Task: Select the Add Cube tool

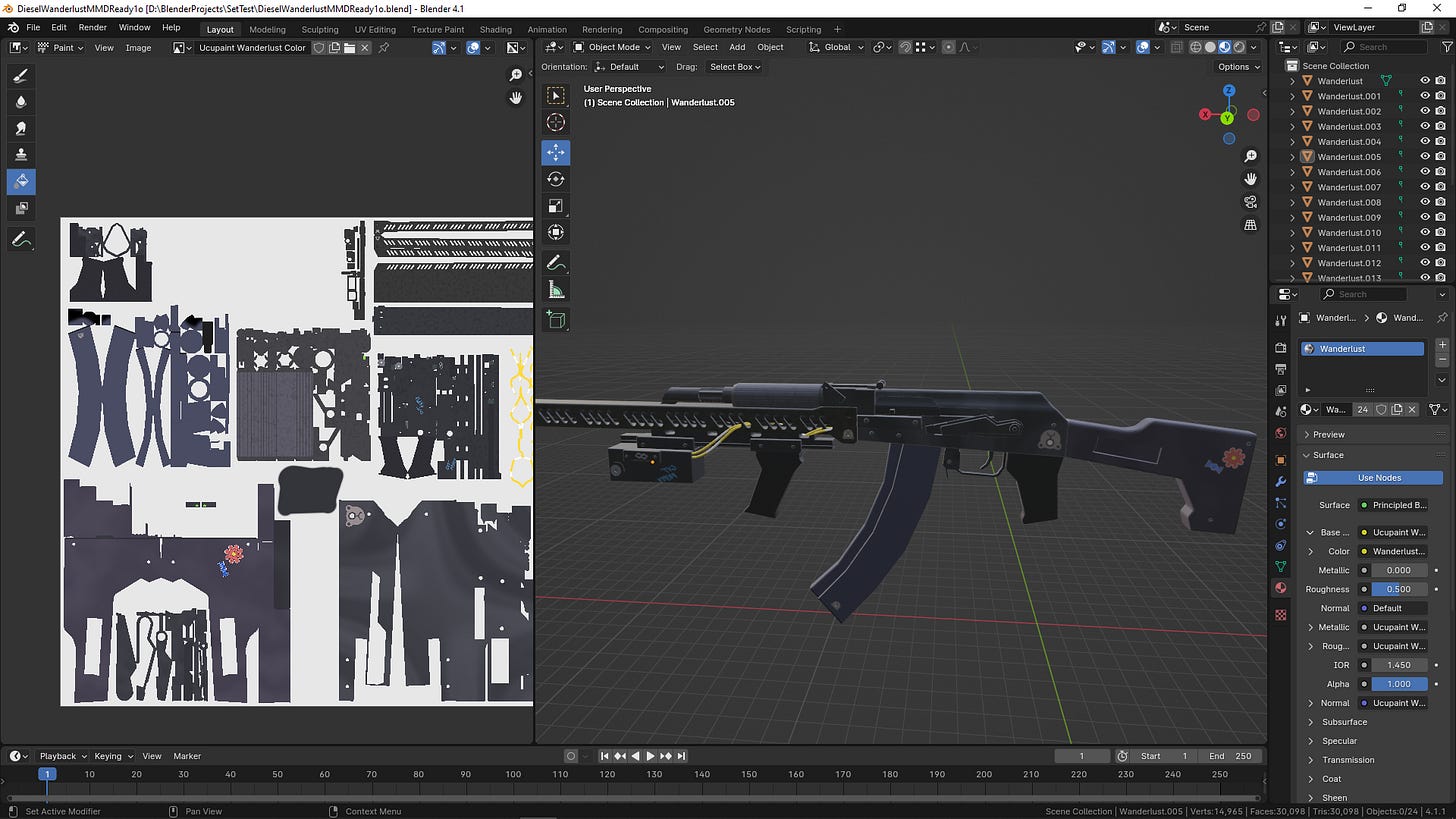Action: 556,319
